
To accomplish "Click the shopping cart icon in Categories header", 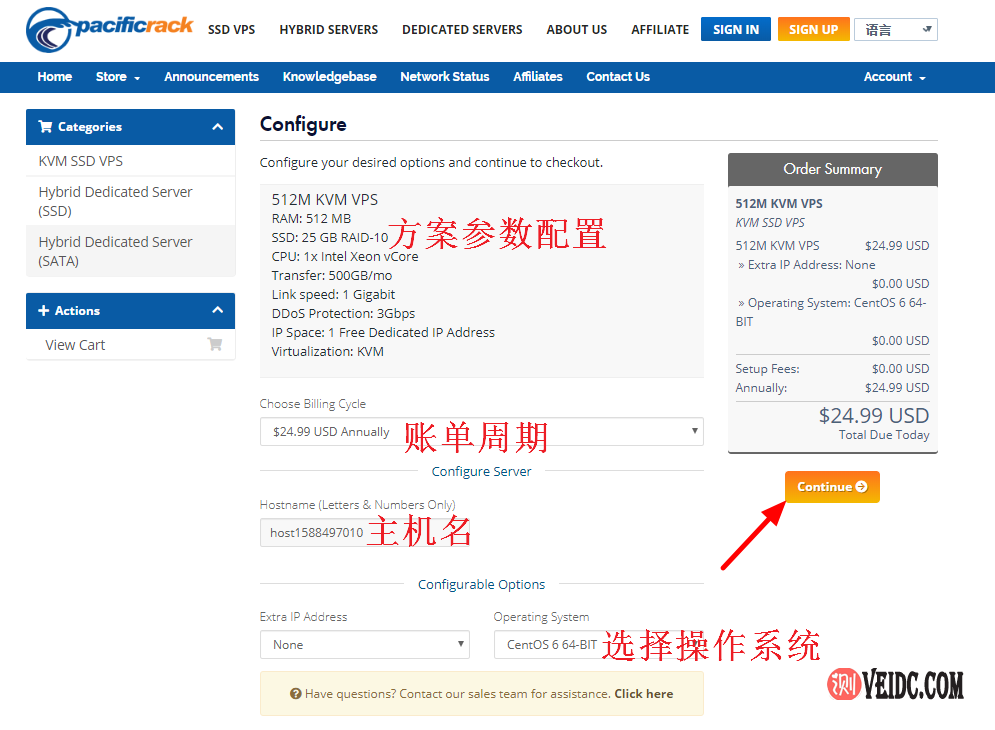I will click(x=45, y=127).
